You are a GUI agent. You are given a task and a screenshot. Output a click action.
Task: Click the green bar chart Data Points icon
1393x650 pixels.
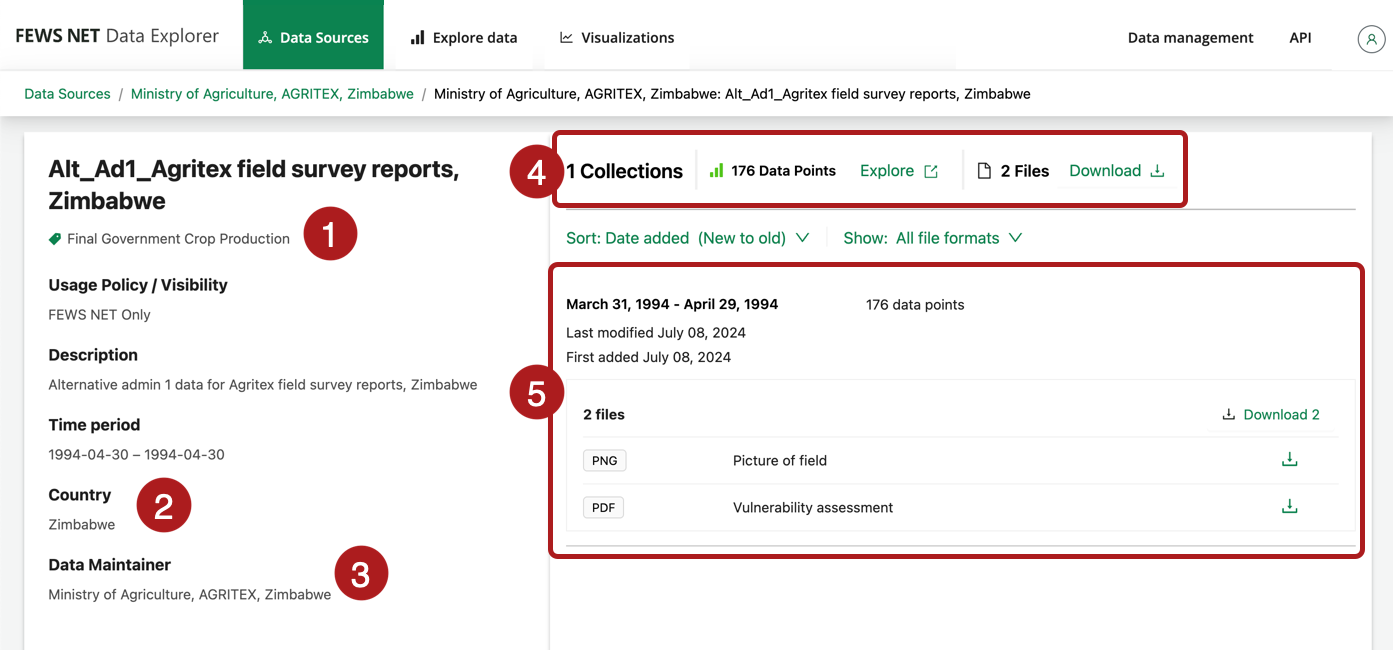(716, 171)
